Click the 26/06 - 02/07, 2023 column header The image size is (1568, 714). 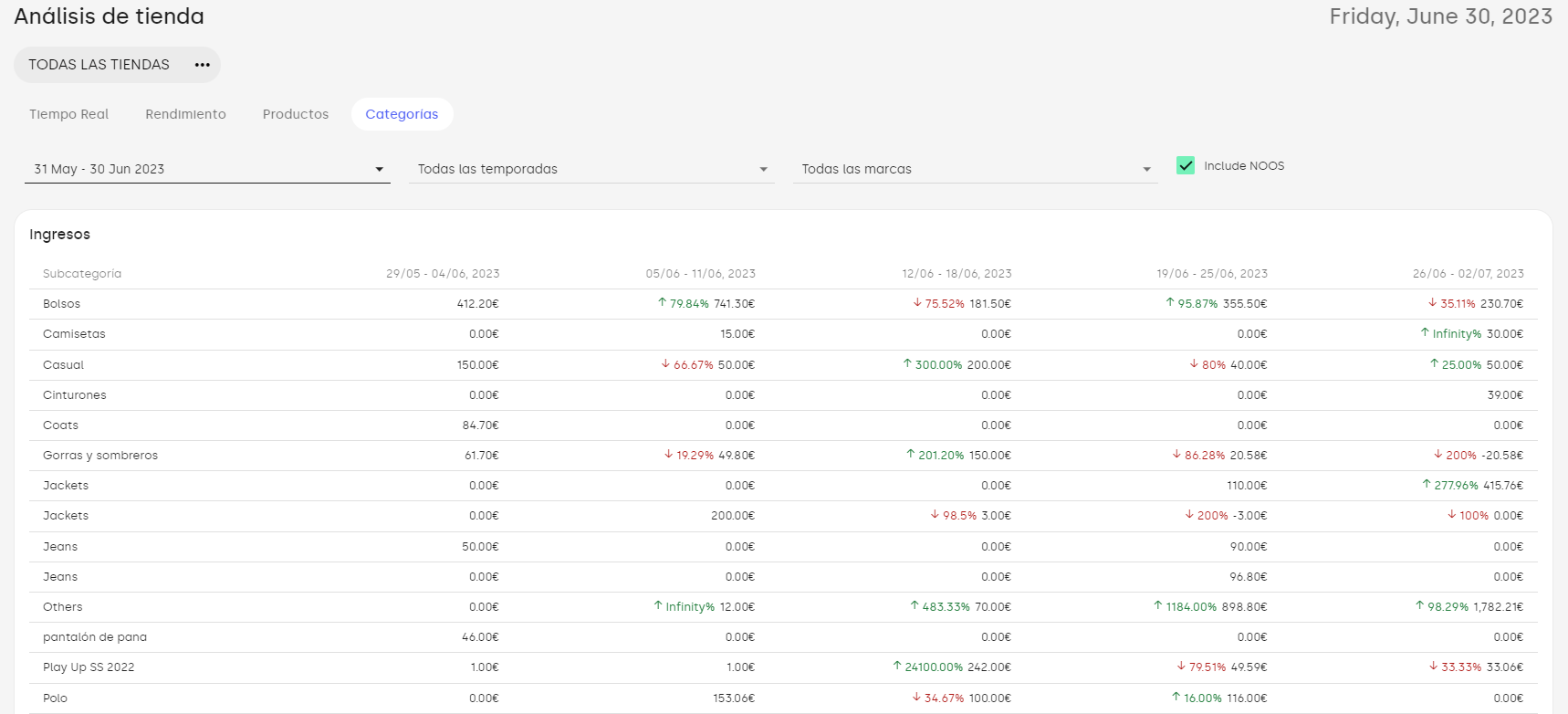(1468, 274)
